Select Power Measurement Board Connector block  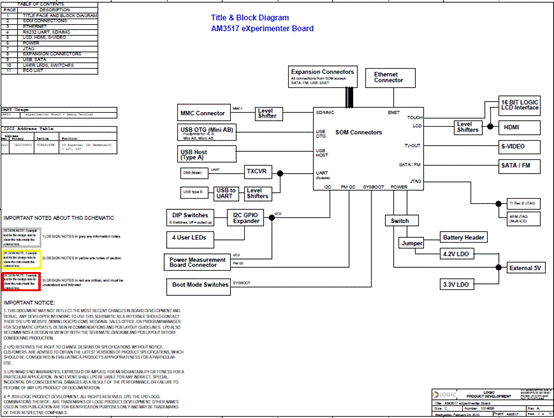point(197,262)
